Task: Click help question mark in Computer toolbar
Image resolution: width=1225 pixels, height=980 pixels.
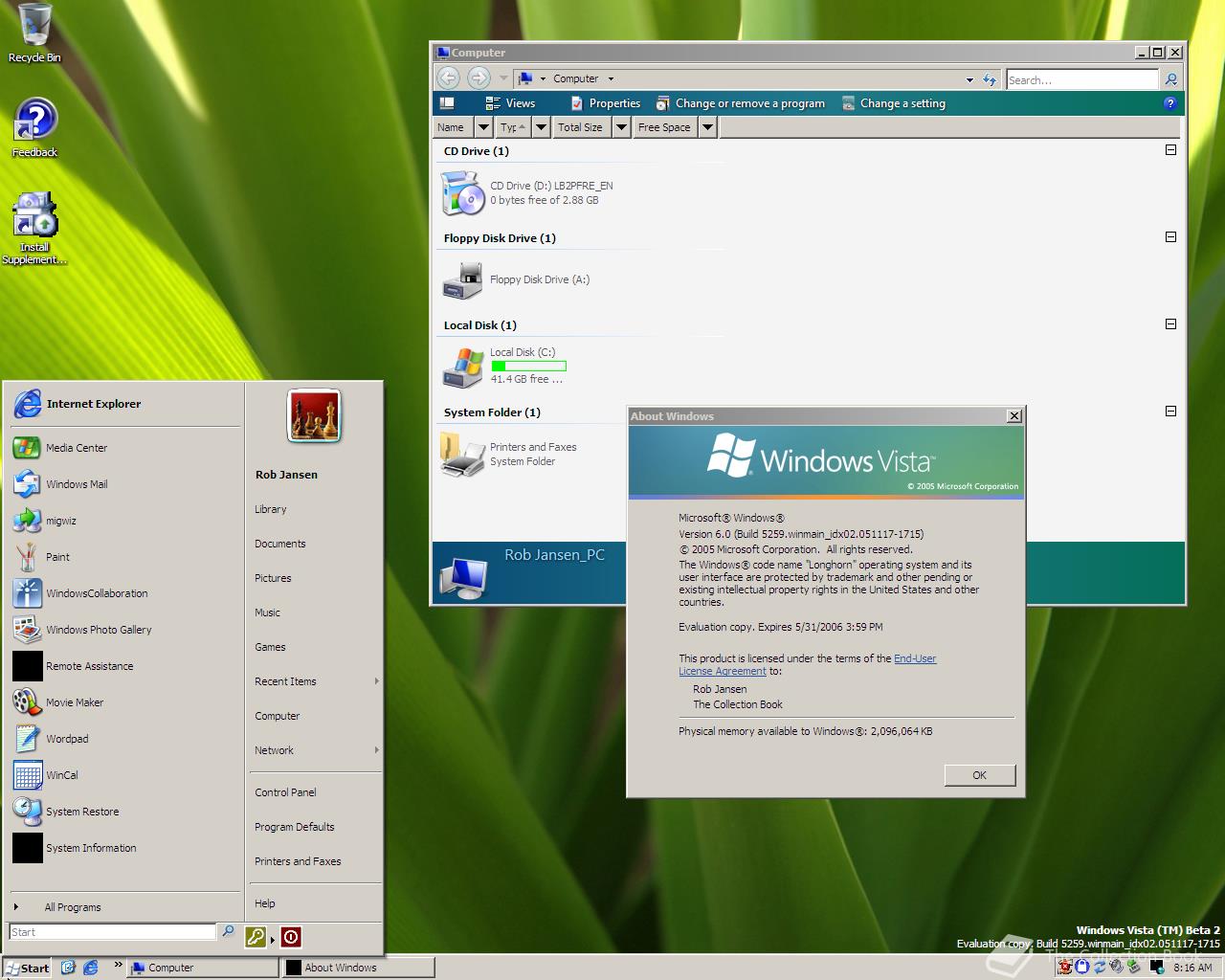Action: pos(1169,103)
